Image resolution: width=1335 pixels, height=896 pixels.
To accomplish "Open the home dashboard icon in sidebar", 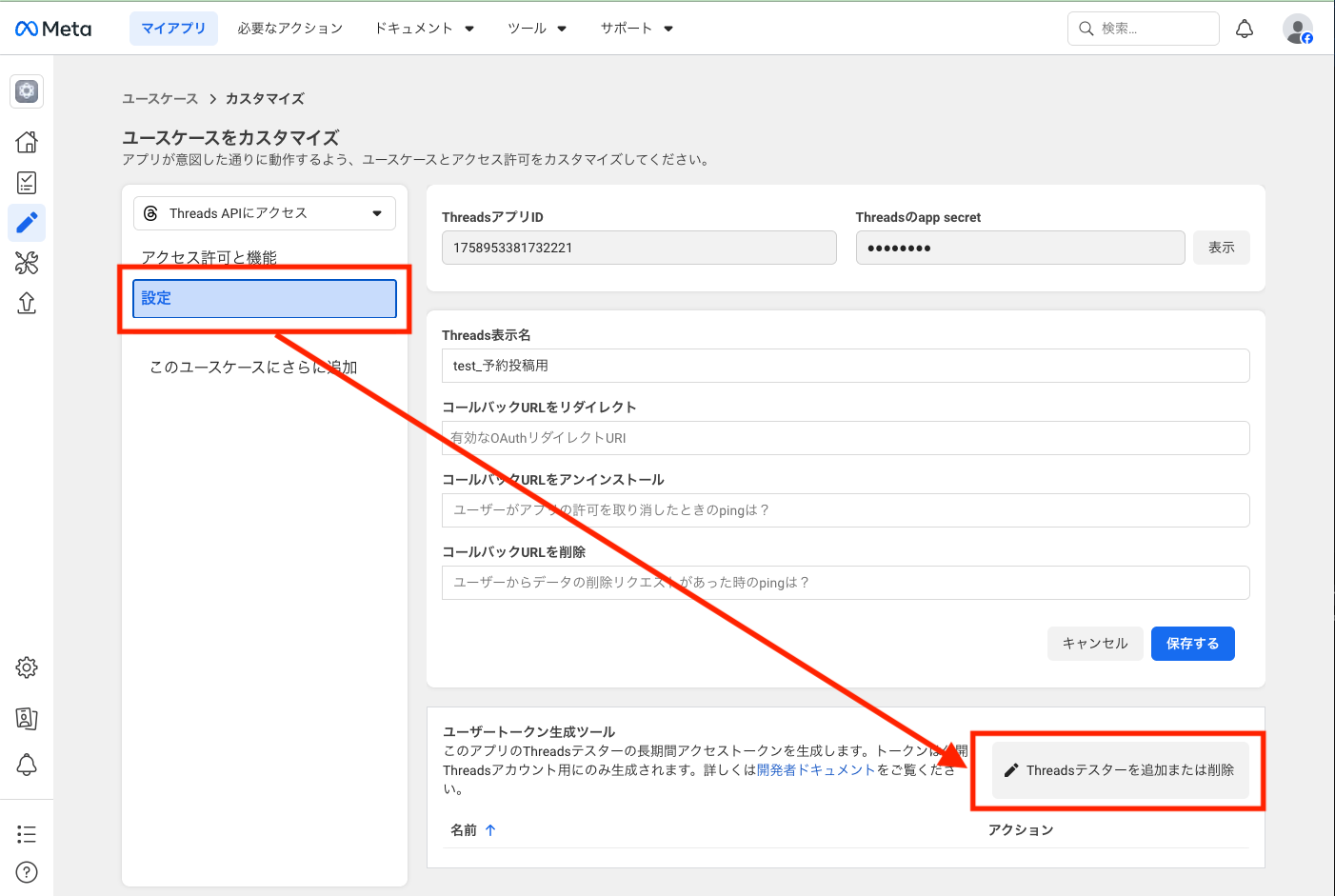I will (x=27, y=142).
